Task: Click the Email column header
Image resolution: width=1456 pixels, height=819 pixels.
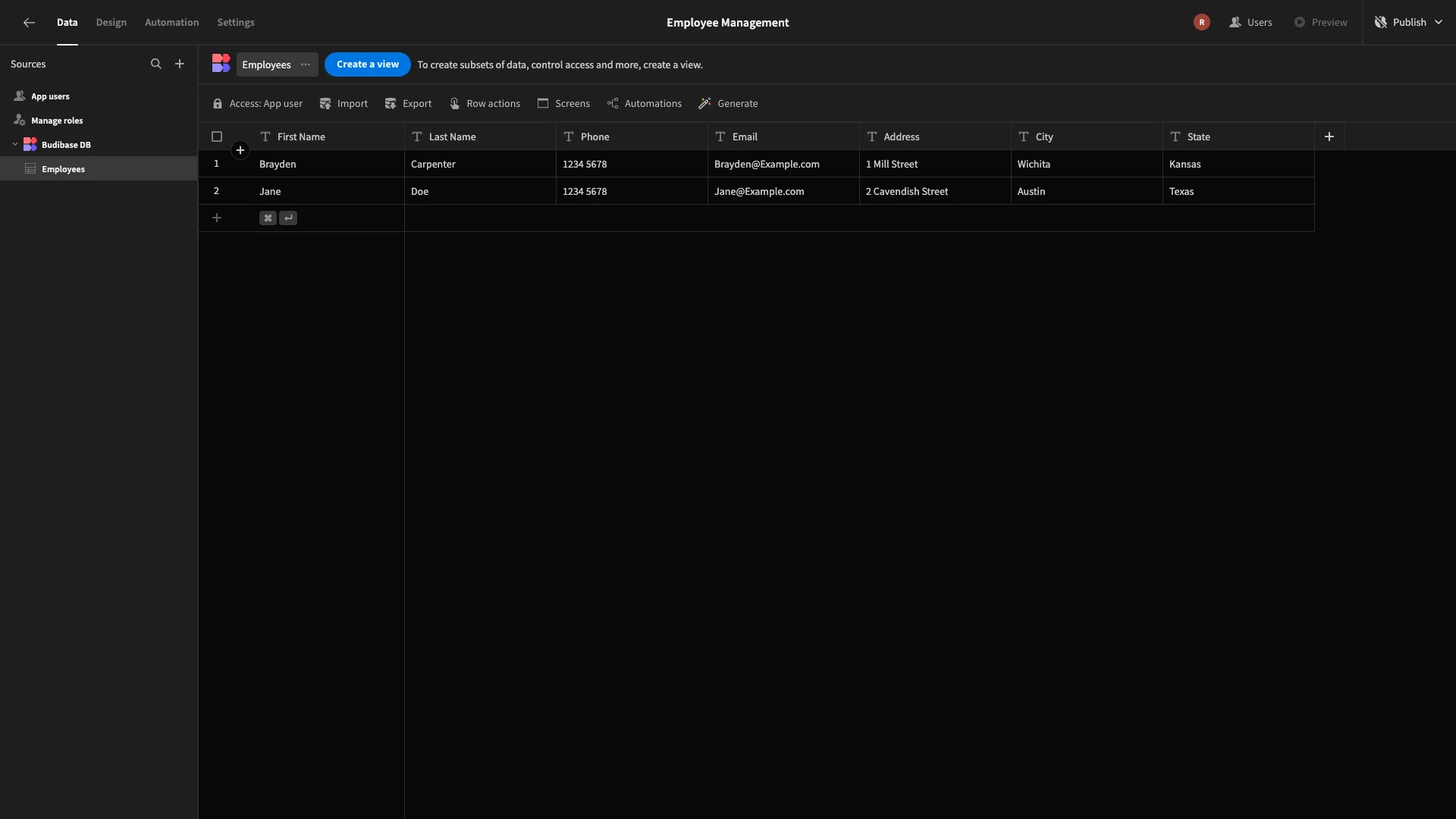Action: pyautogui.click(x=783, y=137)
